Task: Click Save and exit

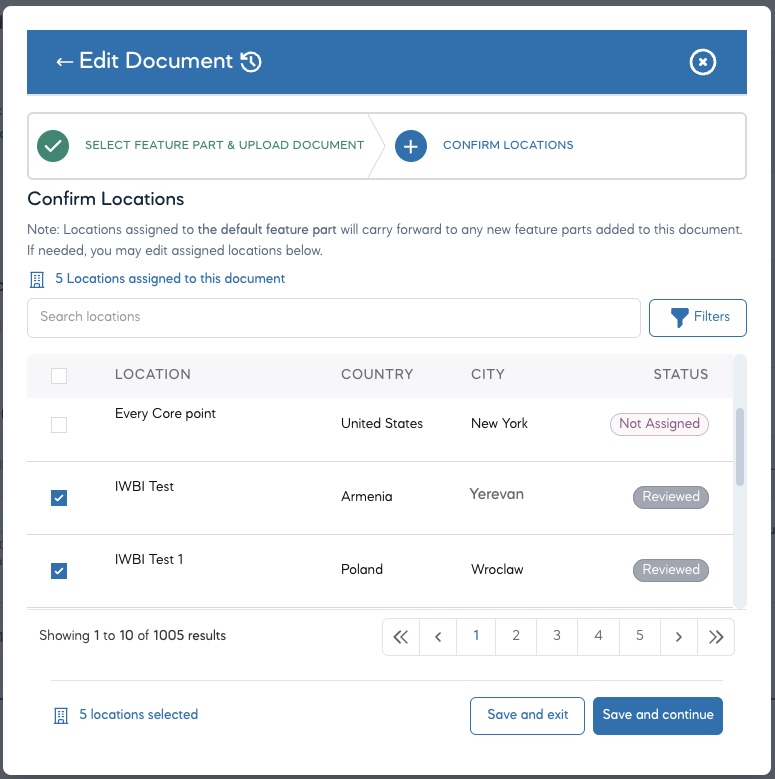Action: click(x=527, y=715)
